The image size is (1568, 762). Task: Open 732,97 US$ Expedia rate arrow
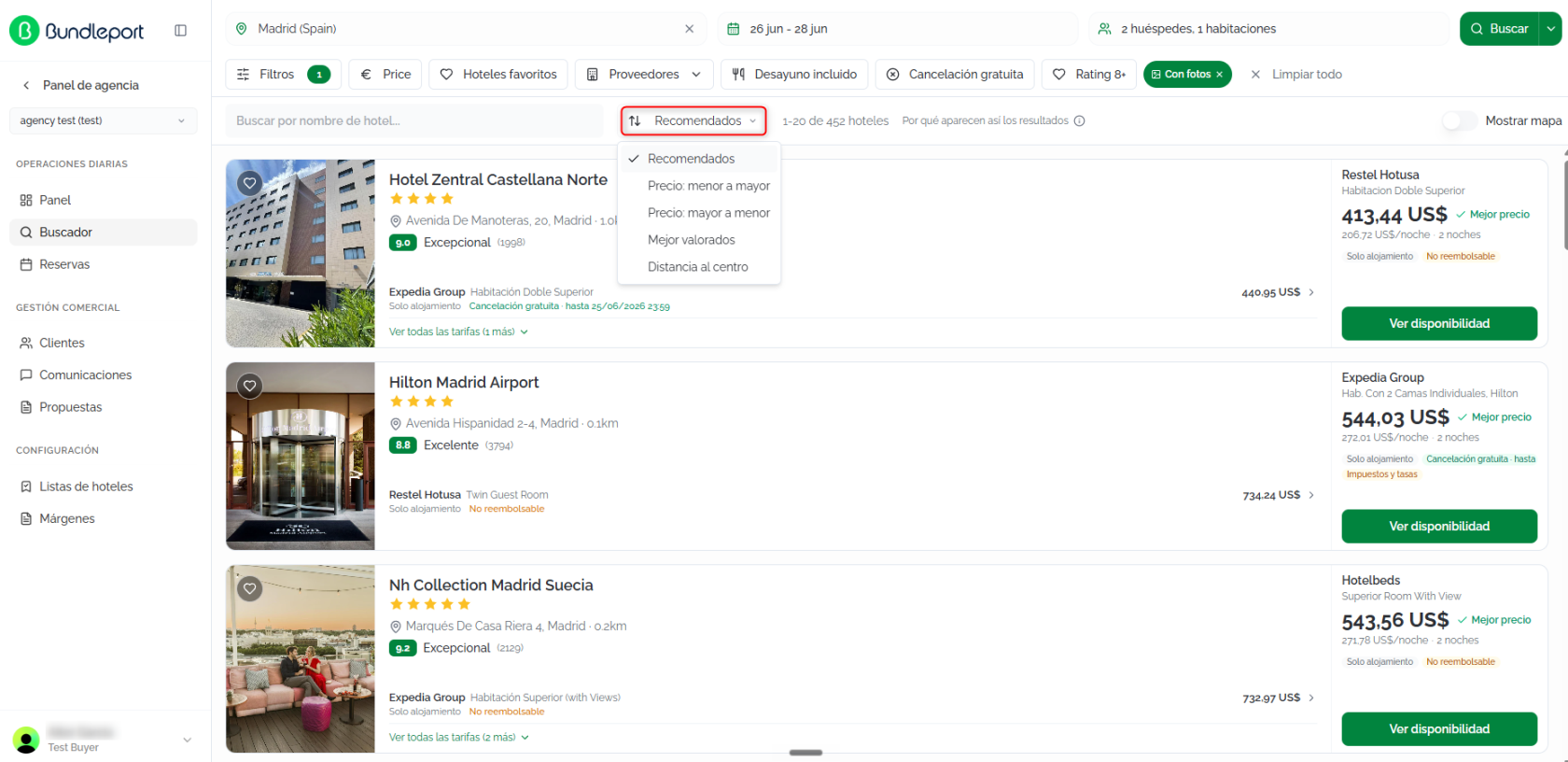pos(1311,698)
